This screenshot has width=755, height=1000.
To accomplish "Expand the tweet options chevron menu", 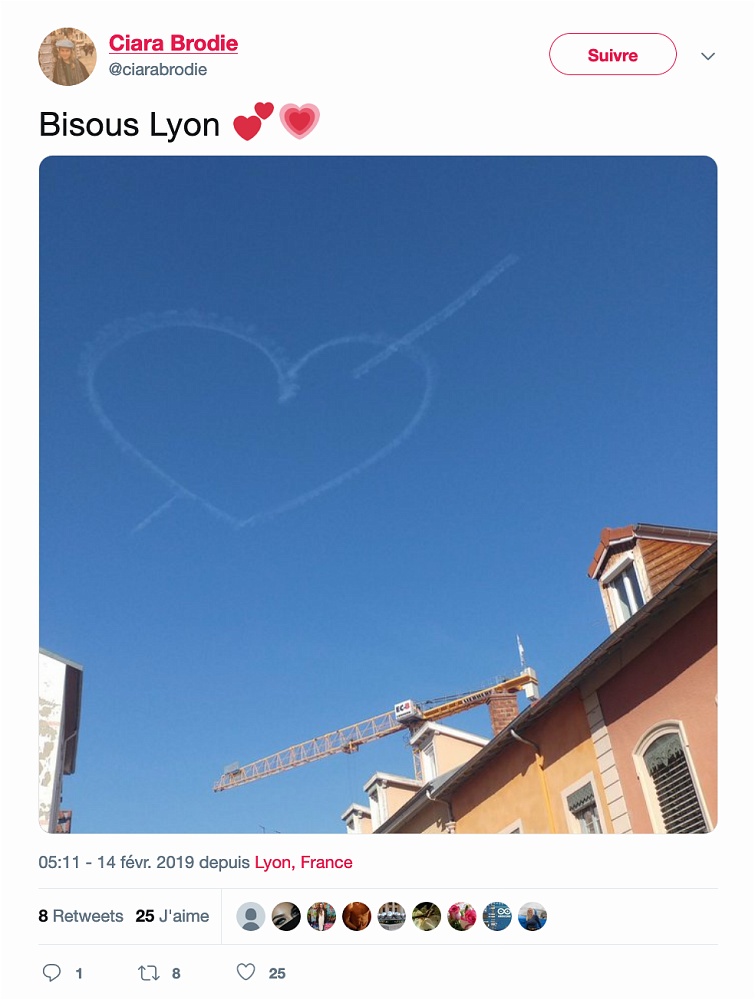I will (708, 56).
